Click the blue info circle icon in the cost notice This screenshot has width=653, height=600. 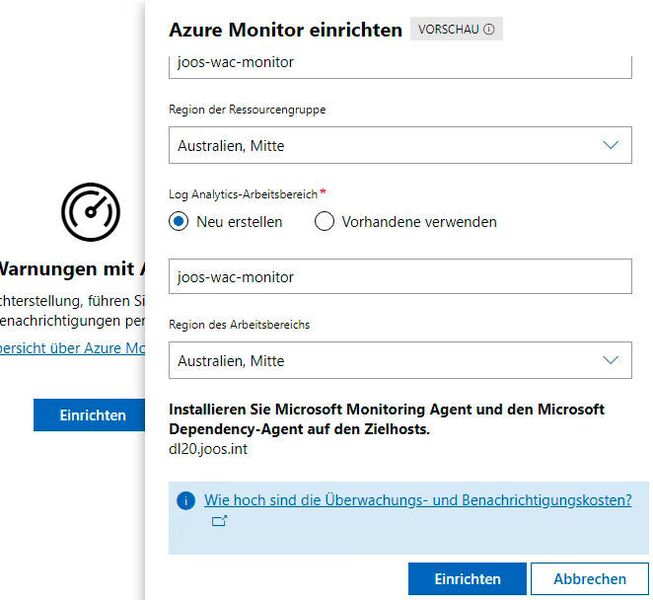click(186, 500)
